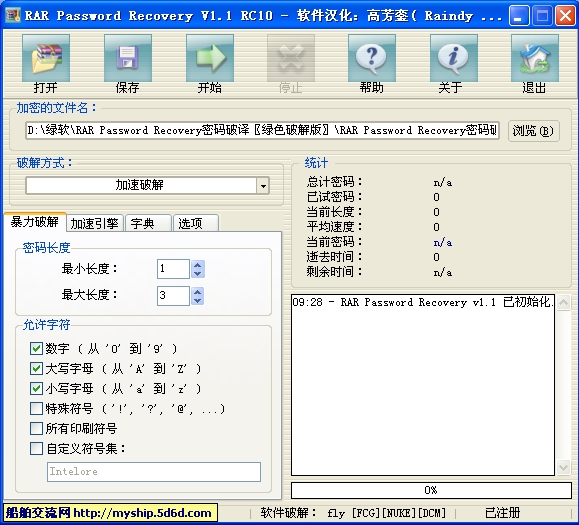This screenshot has height=525, width=579.
Task: Minimize the RAR Password Recovery window
Action: 518,16
